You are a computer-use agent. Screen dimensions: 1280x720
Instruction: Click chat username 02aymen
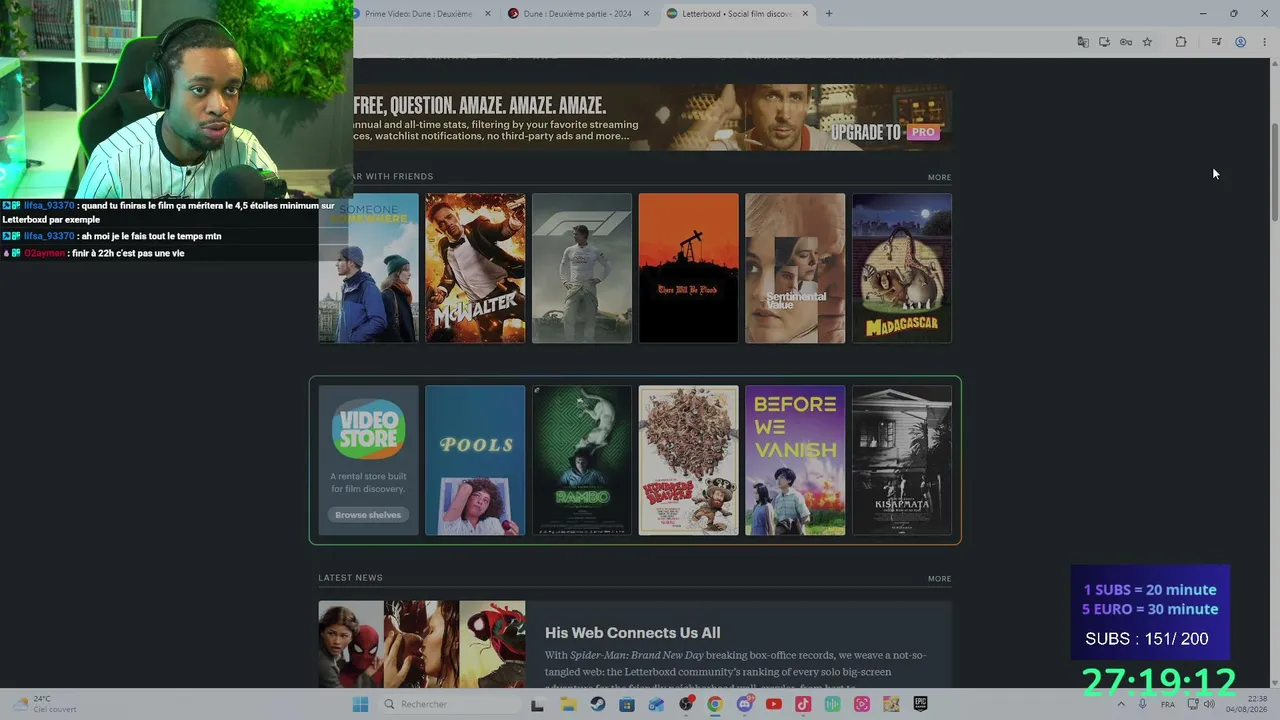tap(45, 253)
